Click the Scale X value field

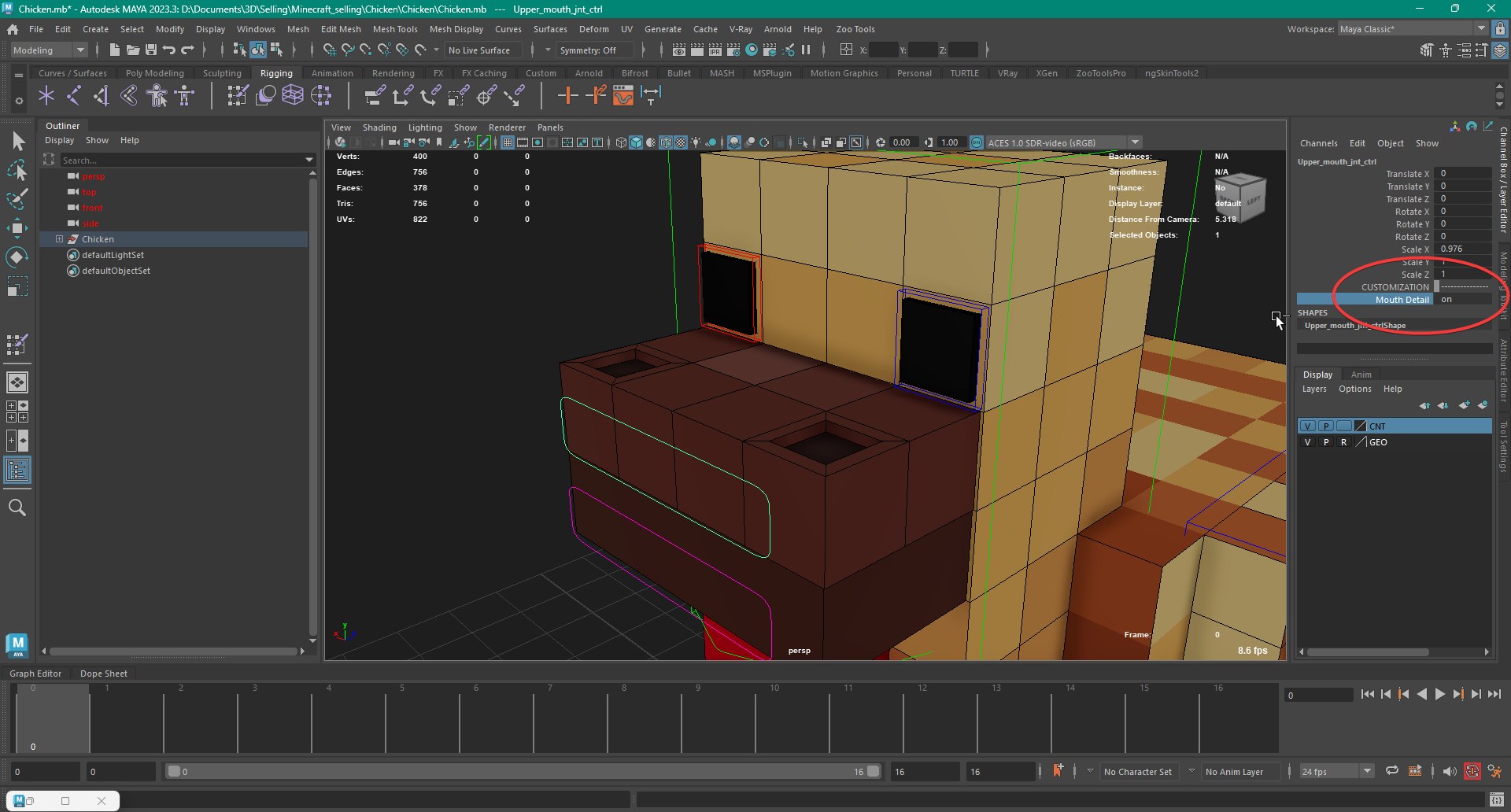tap(1463, 249)
